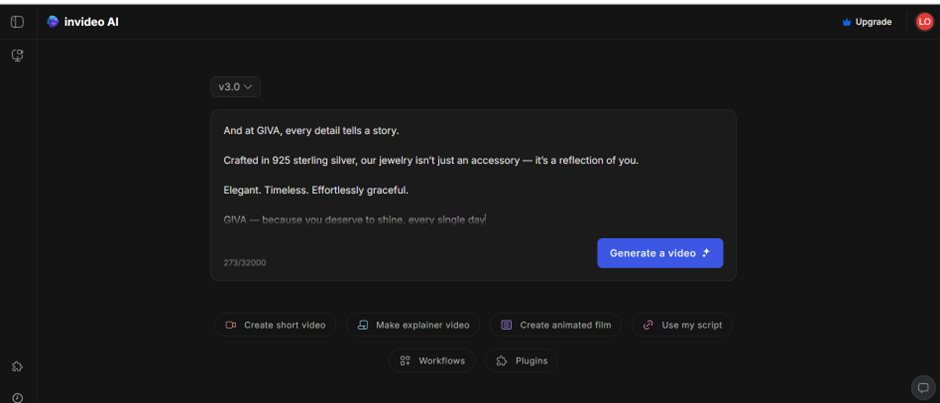Toggle the sidebar panel icon
The height and width of the screenshot is (403, 940).
point(17,22)
